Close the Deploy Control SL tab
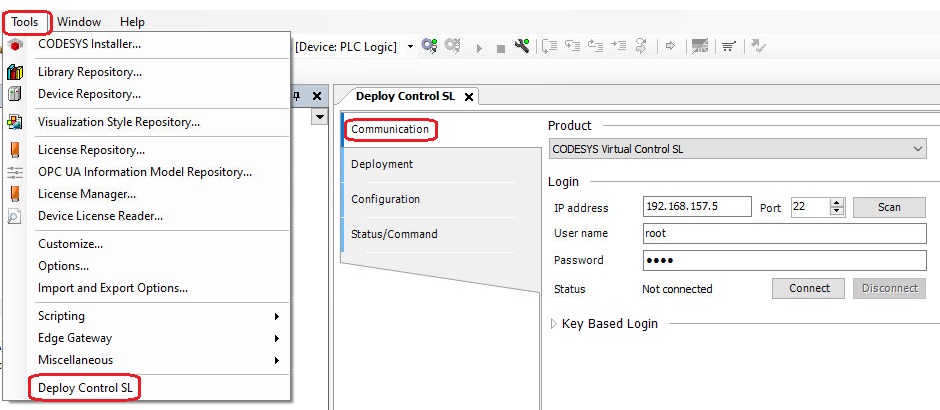This screenshot has width=940, height=410. pyautogui.click(x=469, y=97)
